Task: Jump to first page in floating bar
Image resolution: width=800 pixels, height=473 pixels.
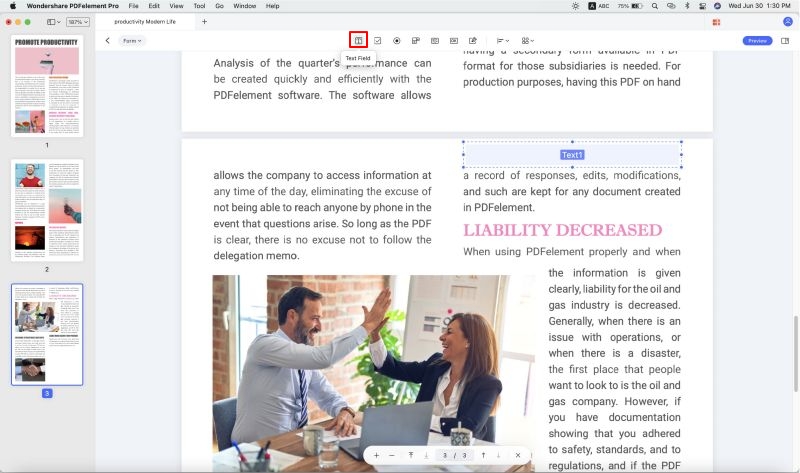Action: click(x=411, y=455)
